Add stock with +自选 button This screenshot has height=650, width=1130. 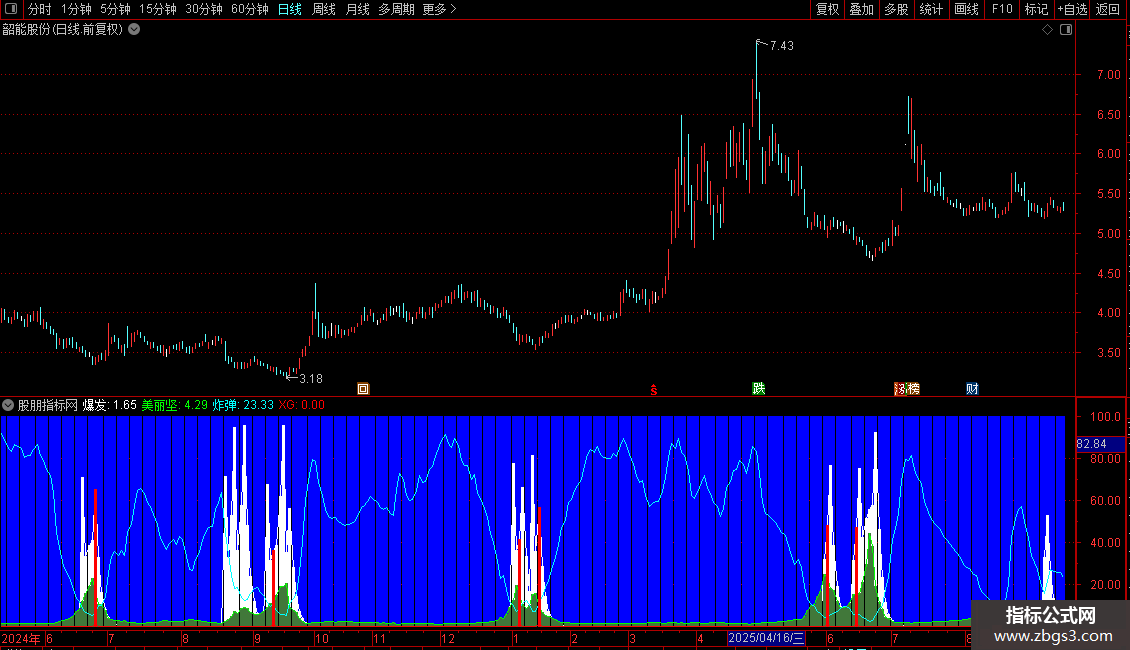pyautogui.click(x=1072, y=9)
